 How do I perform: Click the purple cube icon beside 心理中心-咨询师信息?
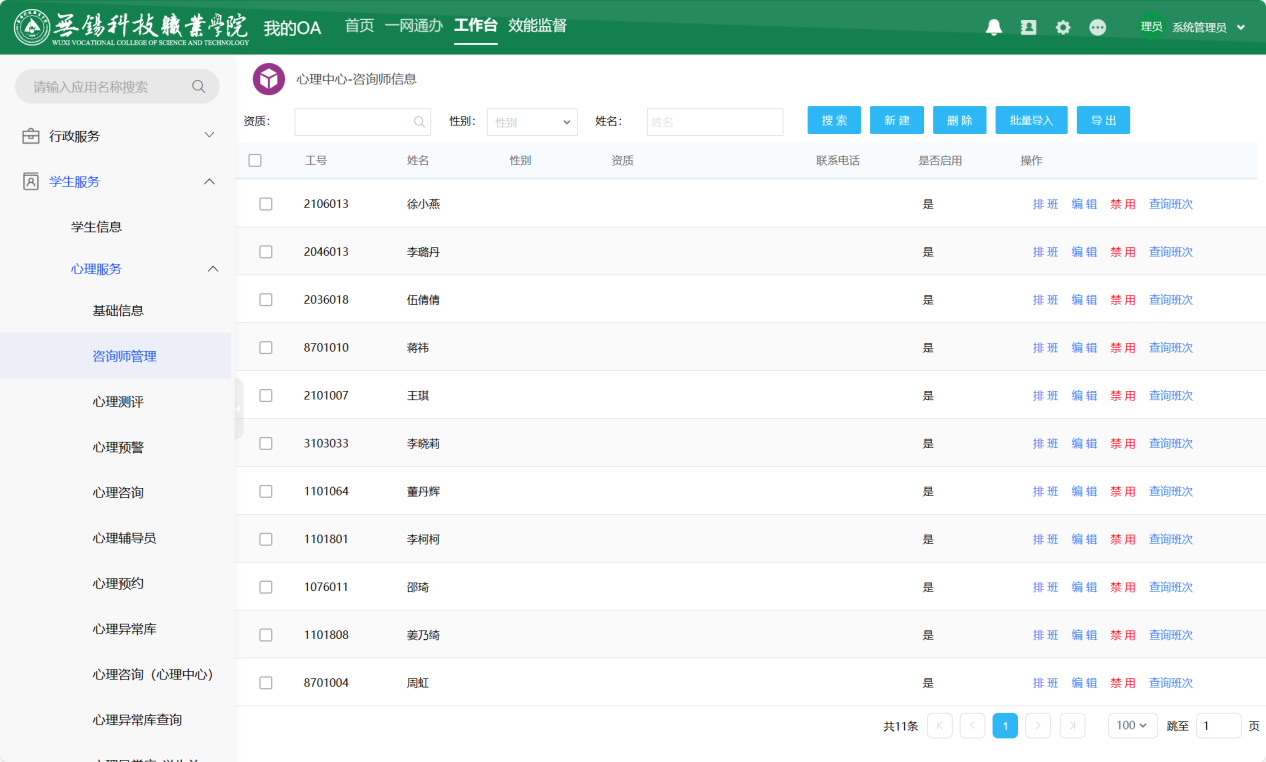click(x=269, y=79)
